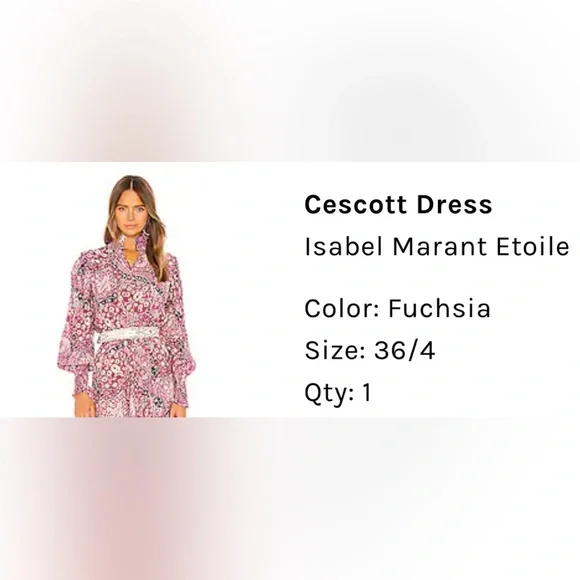The height and width of the screenshot is (580, 580).
Task: Click the Cescott Dress product title
Action: click(398, 205)
